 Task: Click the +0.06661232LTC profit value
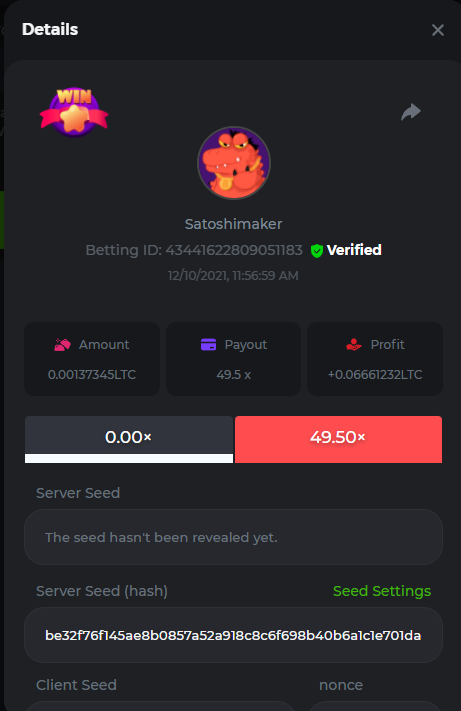(x=375, y=375)
